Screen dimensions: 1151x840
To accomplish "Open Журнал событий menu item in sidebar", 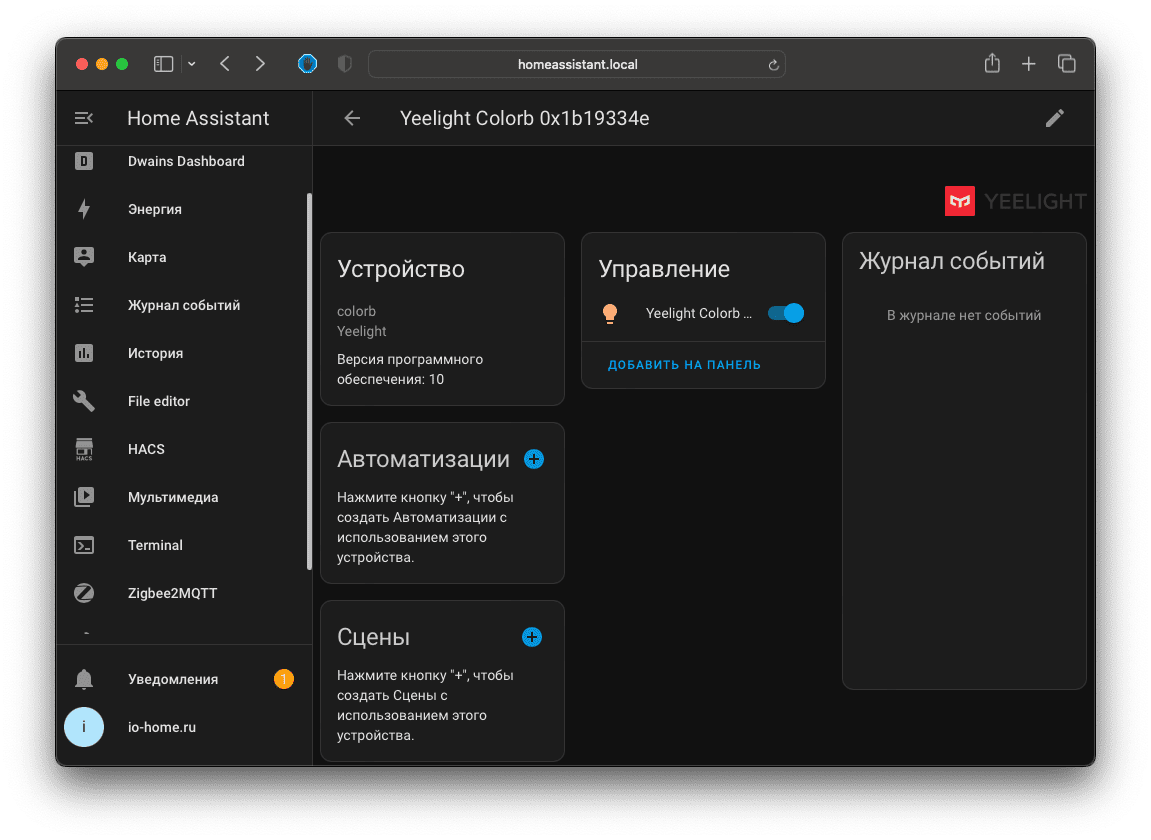I will [x=186, y=305].
